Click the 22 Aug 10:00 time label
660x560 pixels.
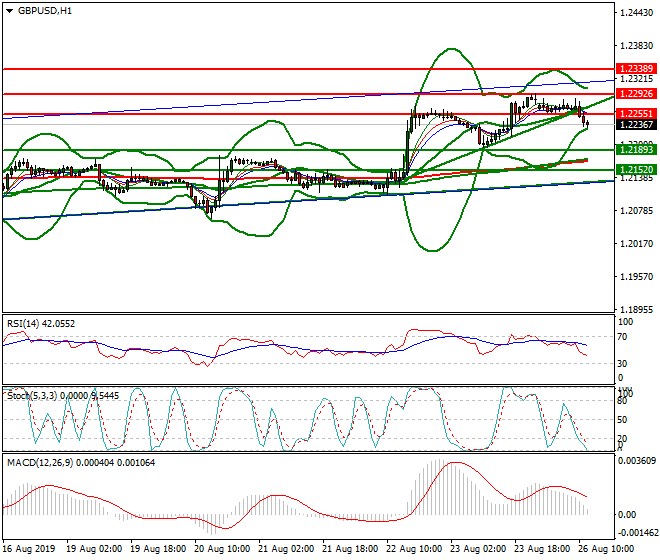point(414,549)
